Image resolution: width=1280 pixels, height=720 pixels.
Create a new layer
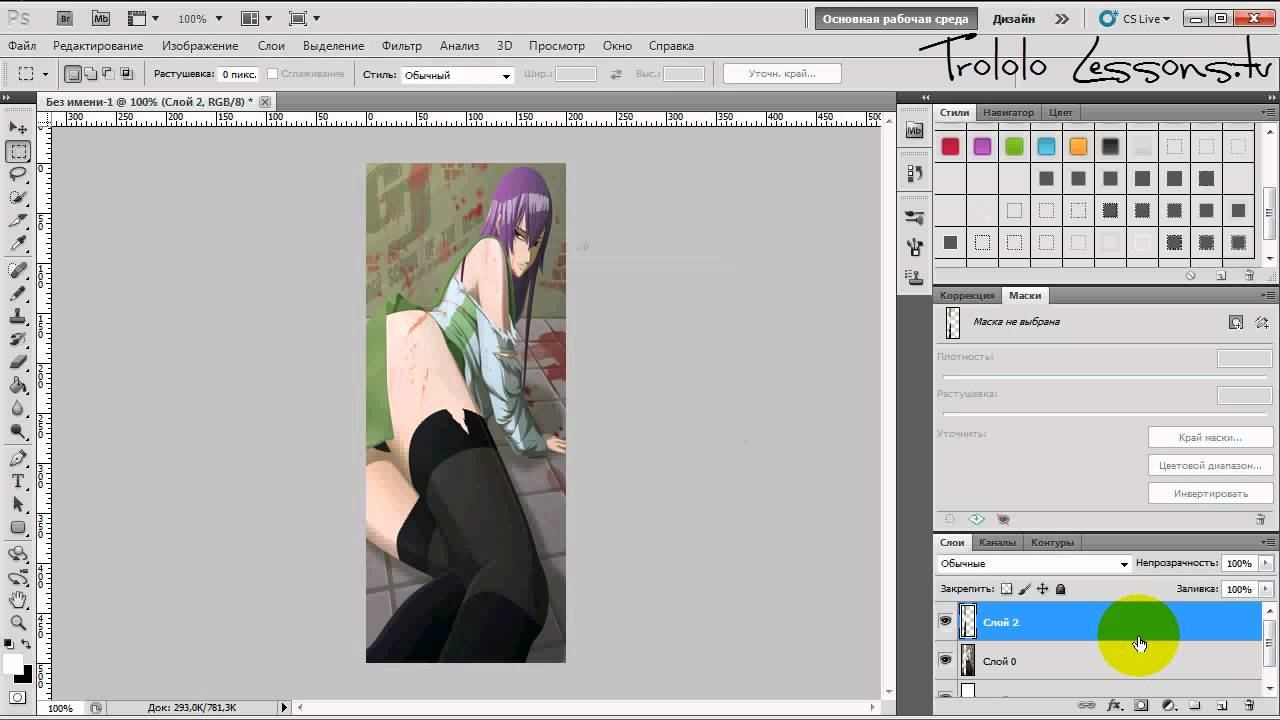click(x=1222, y=706)
